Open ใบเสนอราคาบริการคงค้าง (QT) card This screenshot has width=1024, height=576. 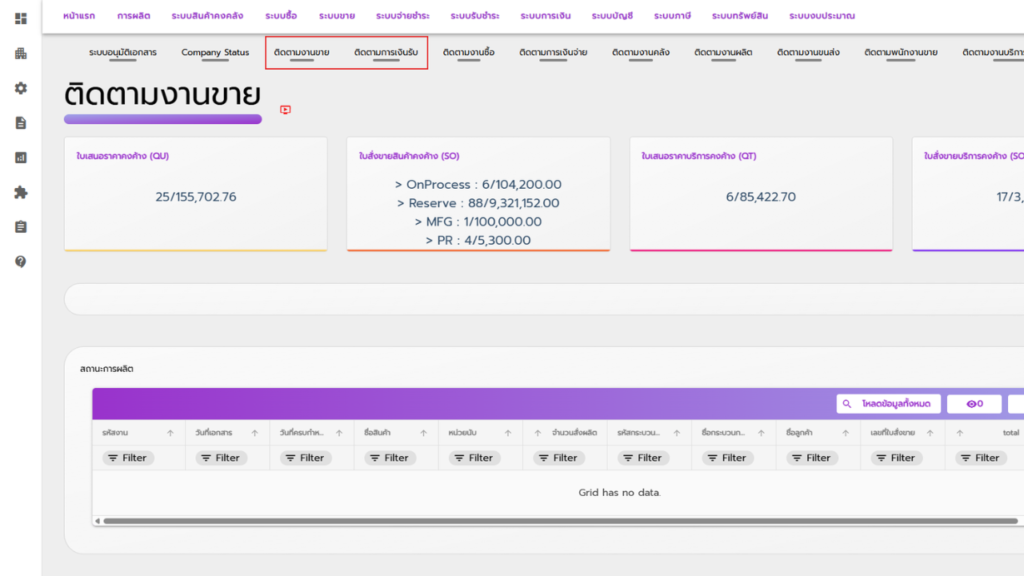click(761, 194)
